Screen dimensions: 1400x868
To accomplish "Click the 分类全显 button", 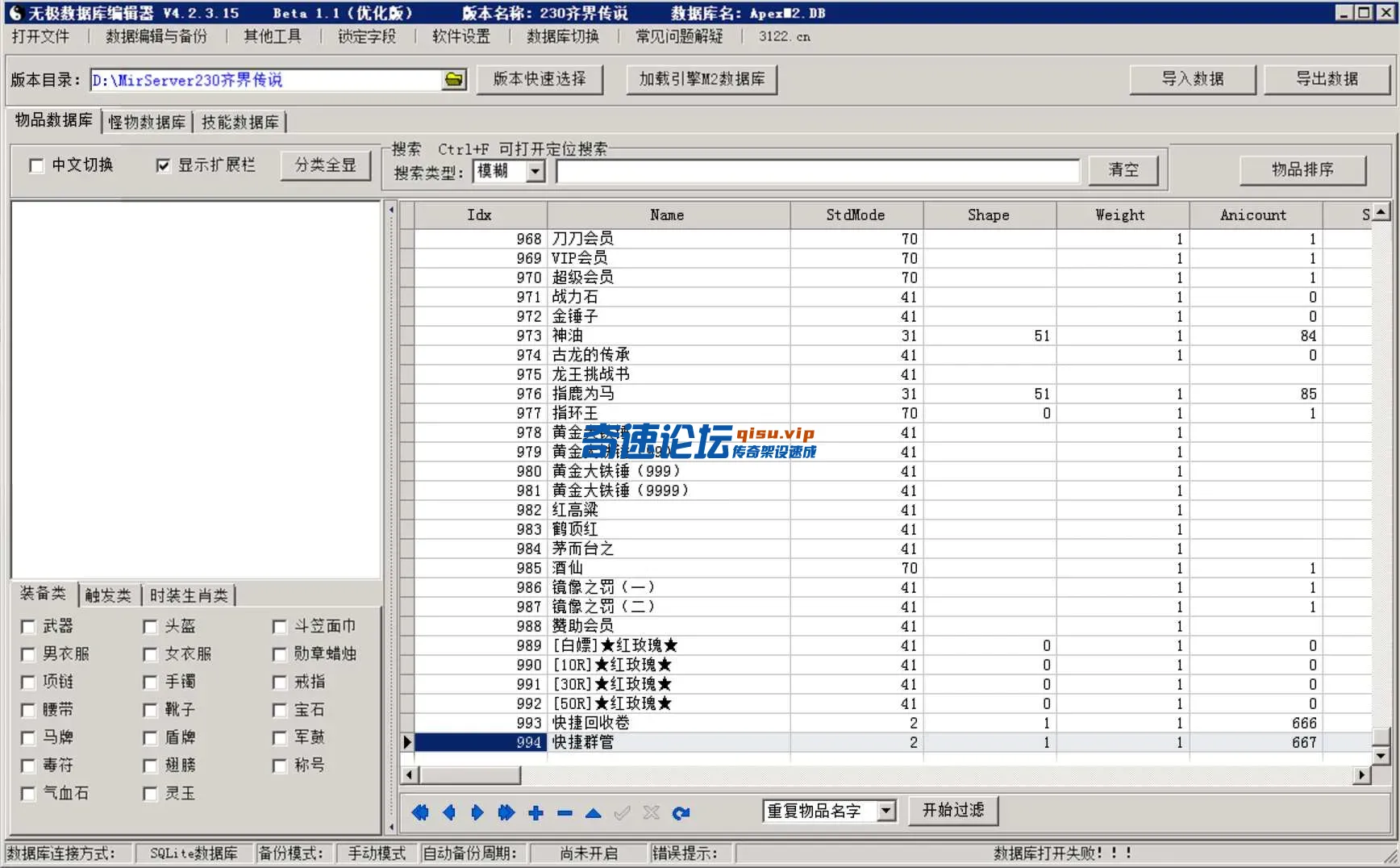I will [x=325, y=165].
